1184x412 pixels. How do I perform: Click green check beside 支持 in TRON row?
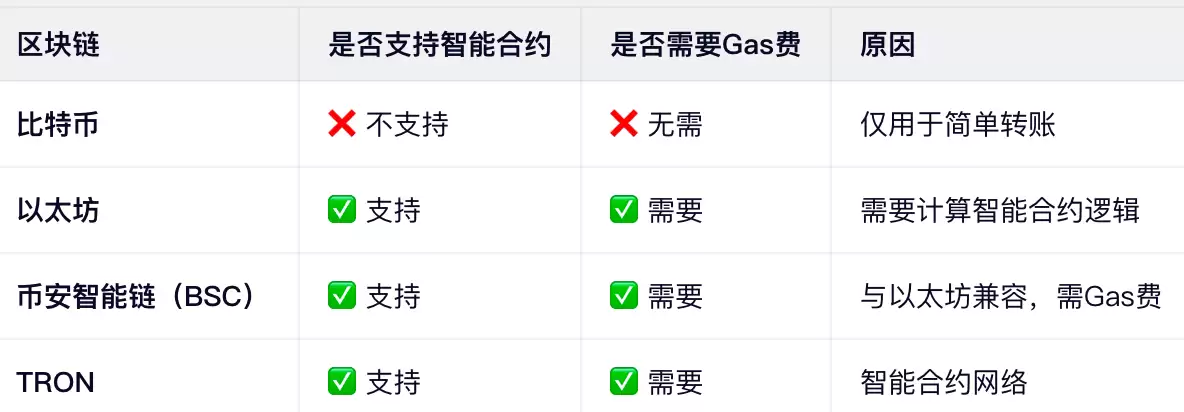[342, 382]
